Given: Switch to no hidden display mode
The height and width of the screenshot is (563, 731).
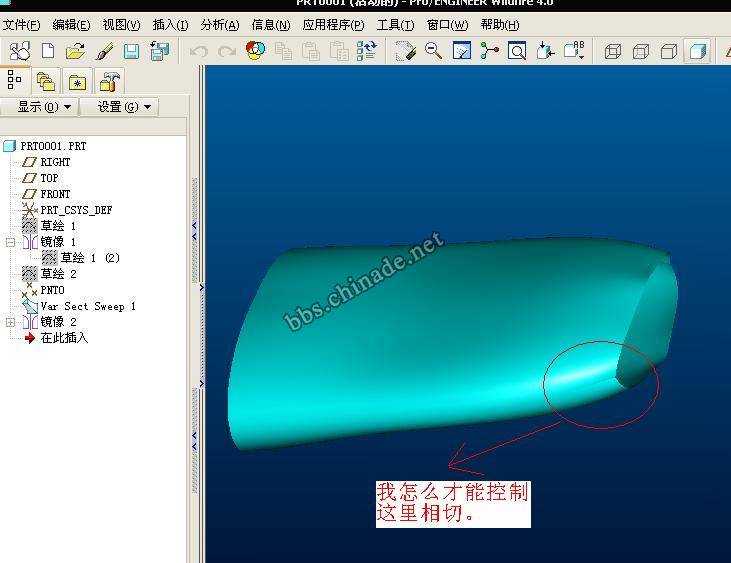Looking at the screenshot, I should click(669, 51).
